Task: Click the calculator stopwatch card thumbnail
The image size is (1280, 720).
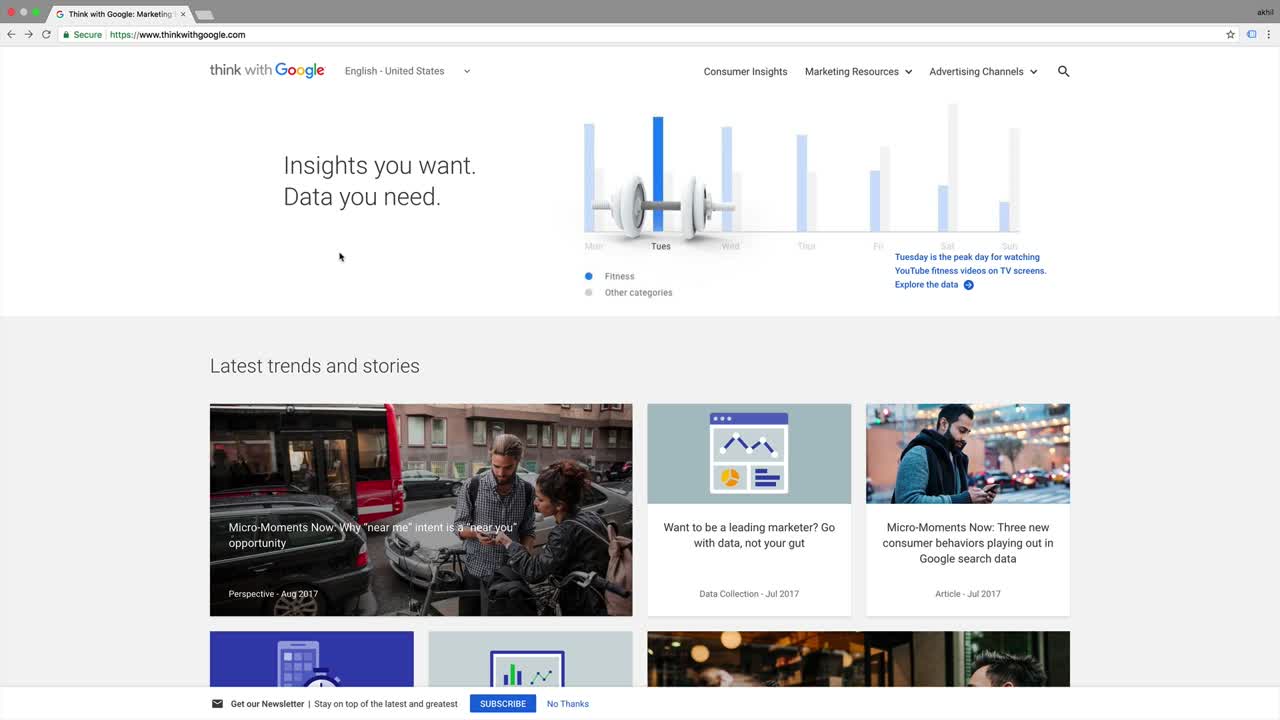Action: tap(312, 659)
